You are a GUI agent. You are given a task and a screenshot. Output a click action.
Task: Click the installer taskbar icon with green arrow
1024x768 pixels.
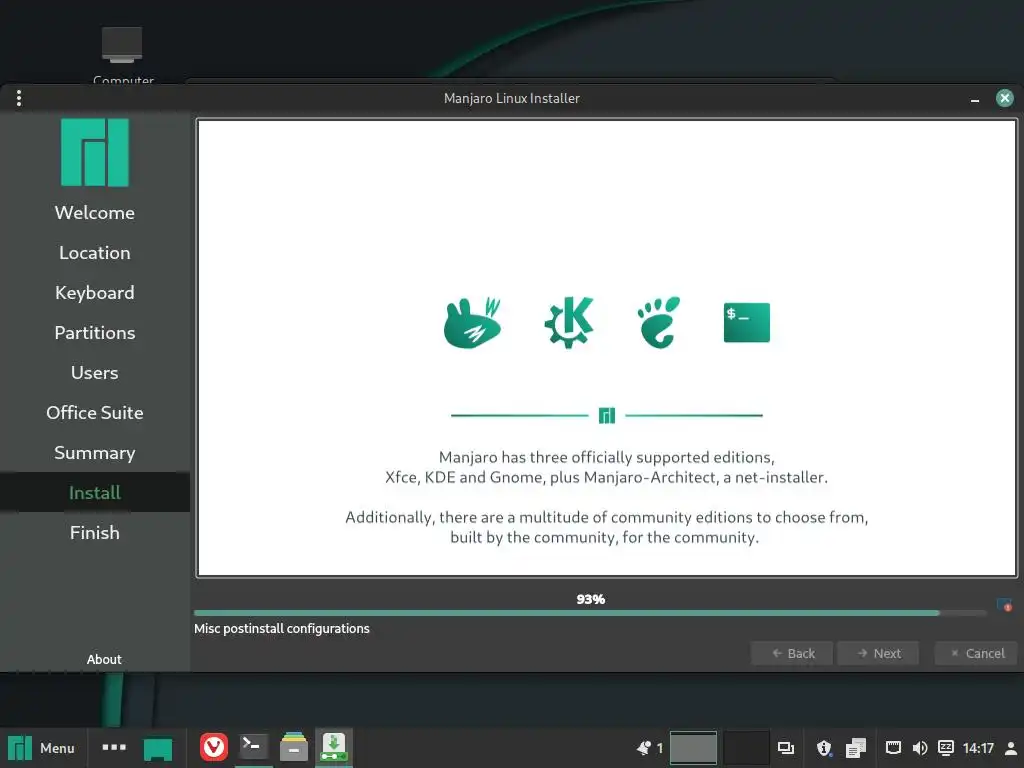pos(334,747)
